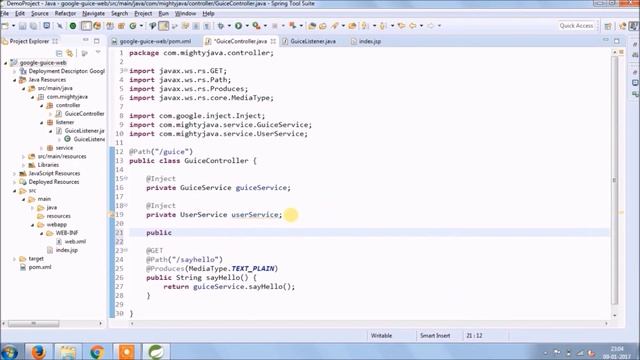Screen dimensions: 640x360
Task: Open the Navigate menu
Action: point(93,13)
